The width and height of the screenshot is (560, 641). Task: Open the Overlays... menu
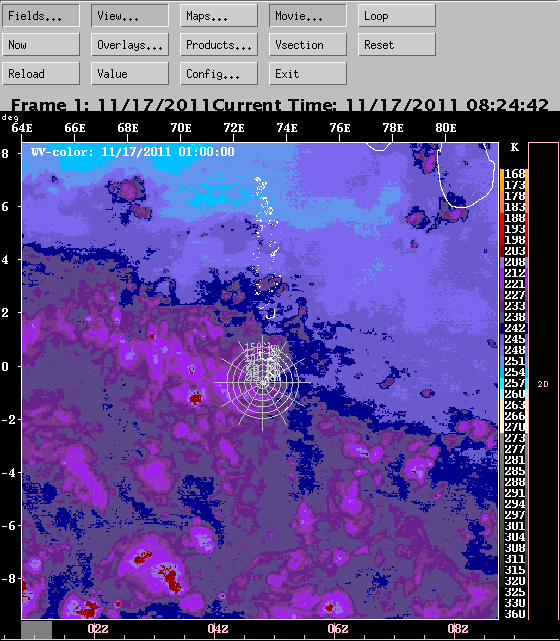pos(130,45)
